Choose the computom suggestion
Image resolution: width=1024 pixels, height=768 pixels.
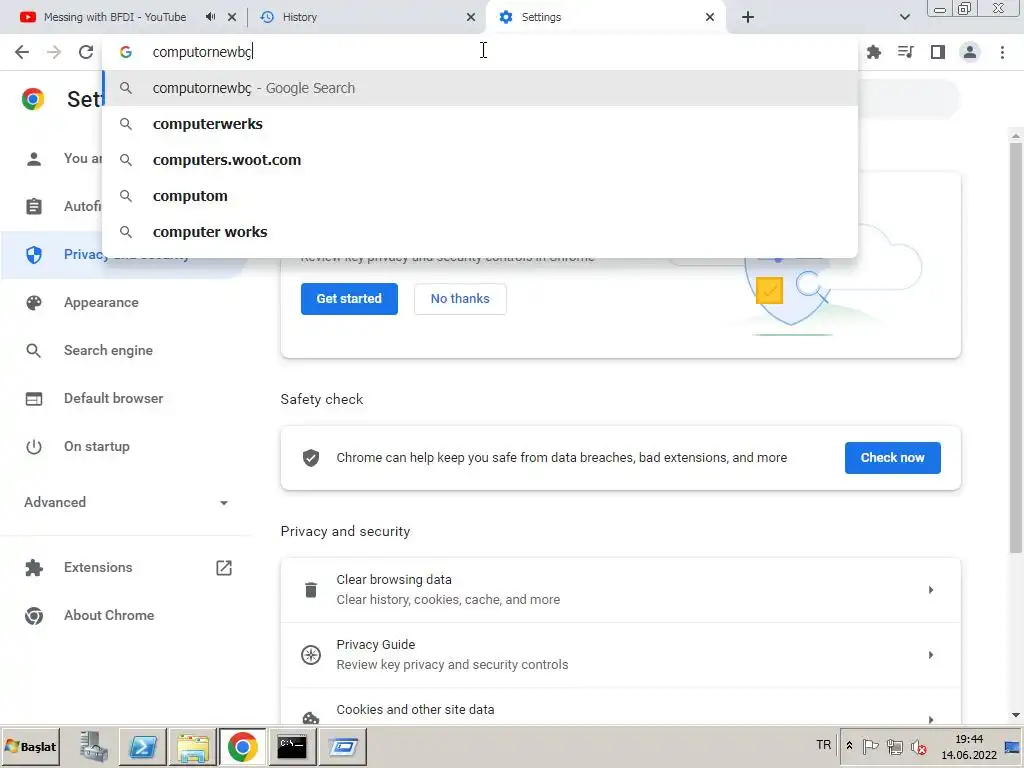pos(480,196)
